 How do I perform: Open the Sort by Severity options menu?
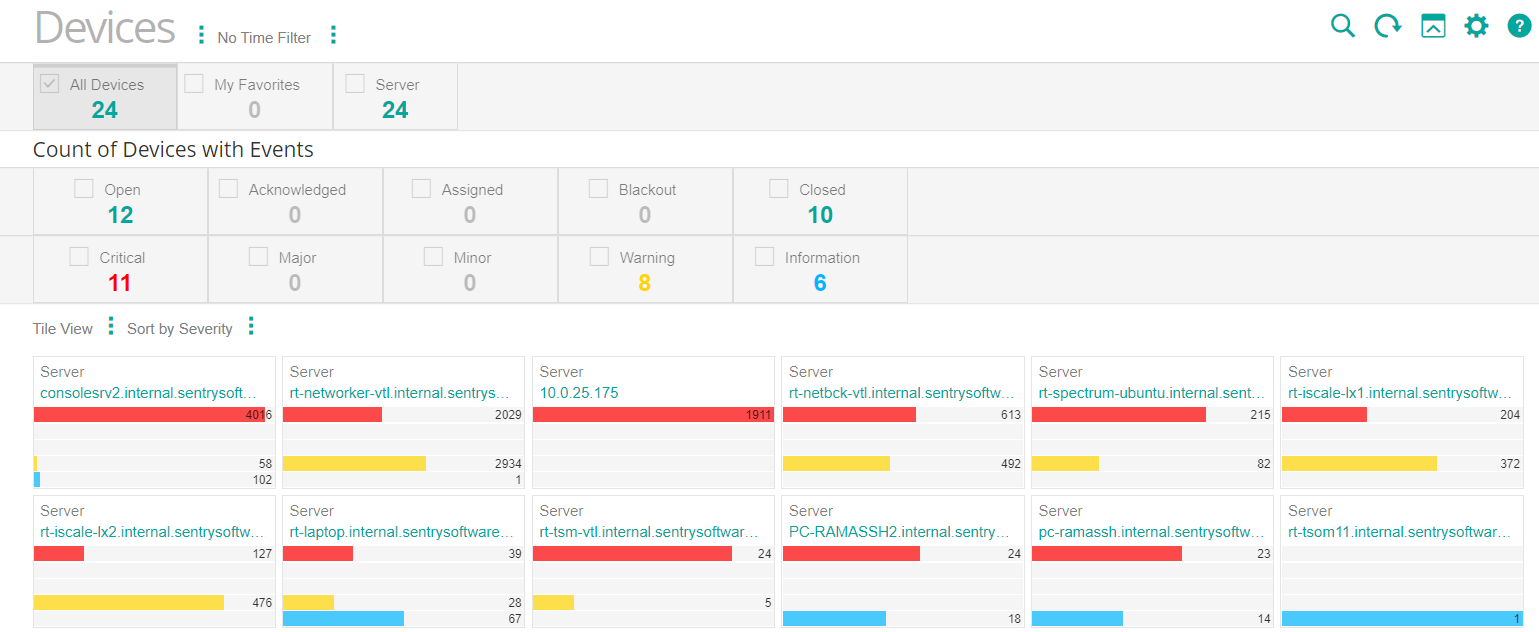[x=250, y=327]
